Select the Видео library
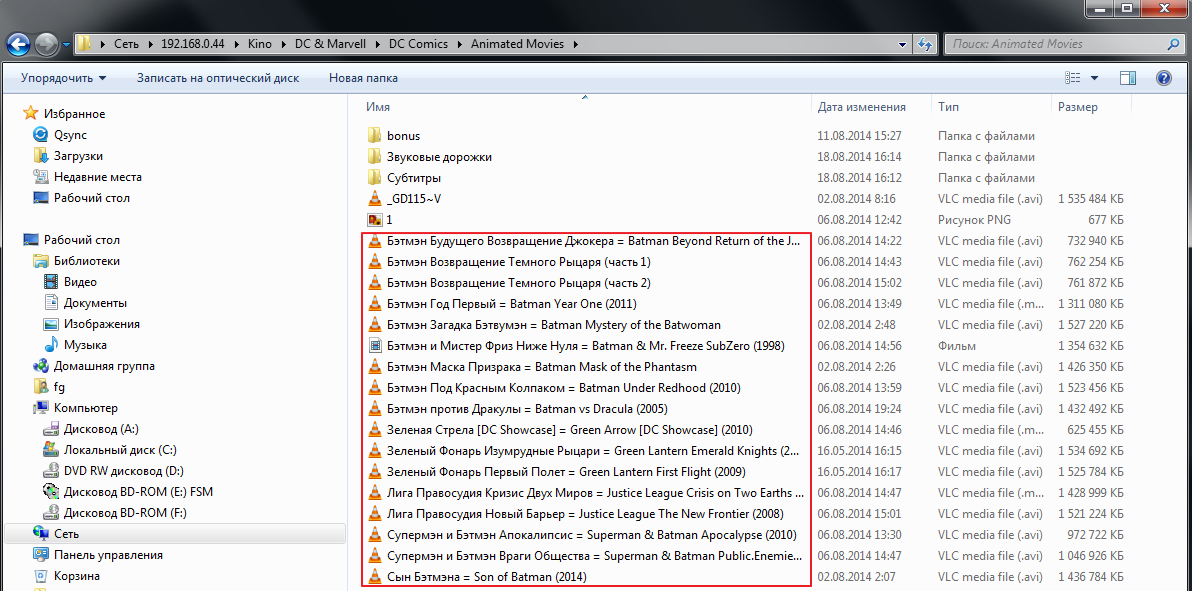 [80, 282]
